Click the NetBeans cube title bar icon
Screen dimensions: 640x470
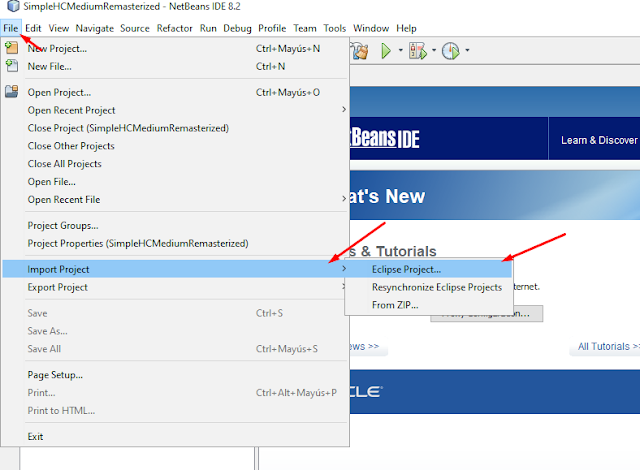tap(13, 6)
